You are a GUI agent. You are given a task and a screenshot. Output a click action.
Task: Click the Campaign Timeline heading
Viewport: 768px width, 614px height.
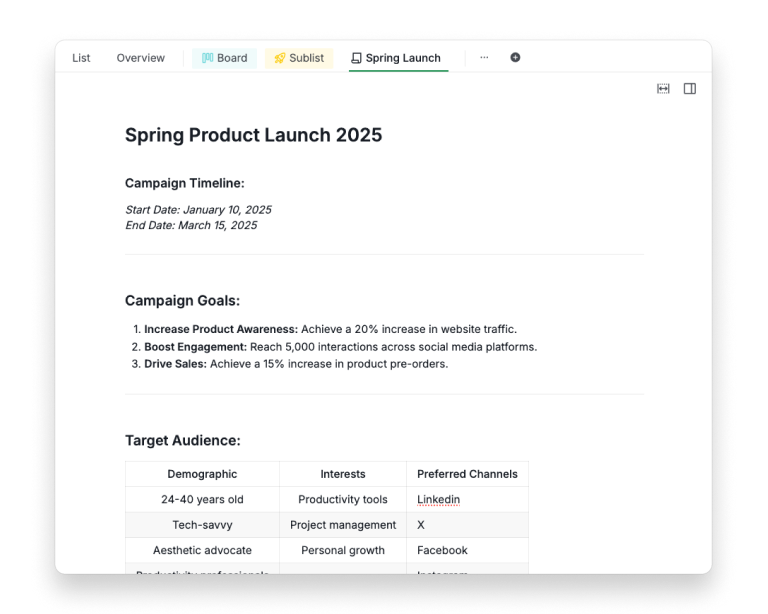[x=184, y=183]
